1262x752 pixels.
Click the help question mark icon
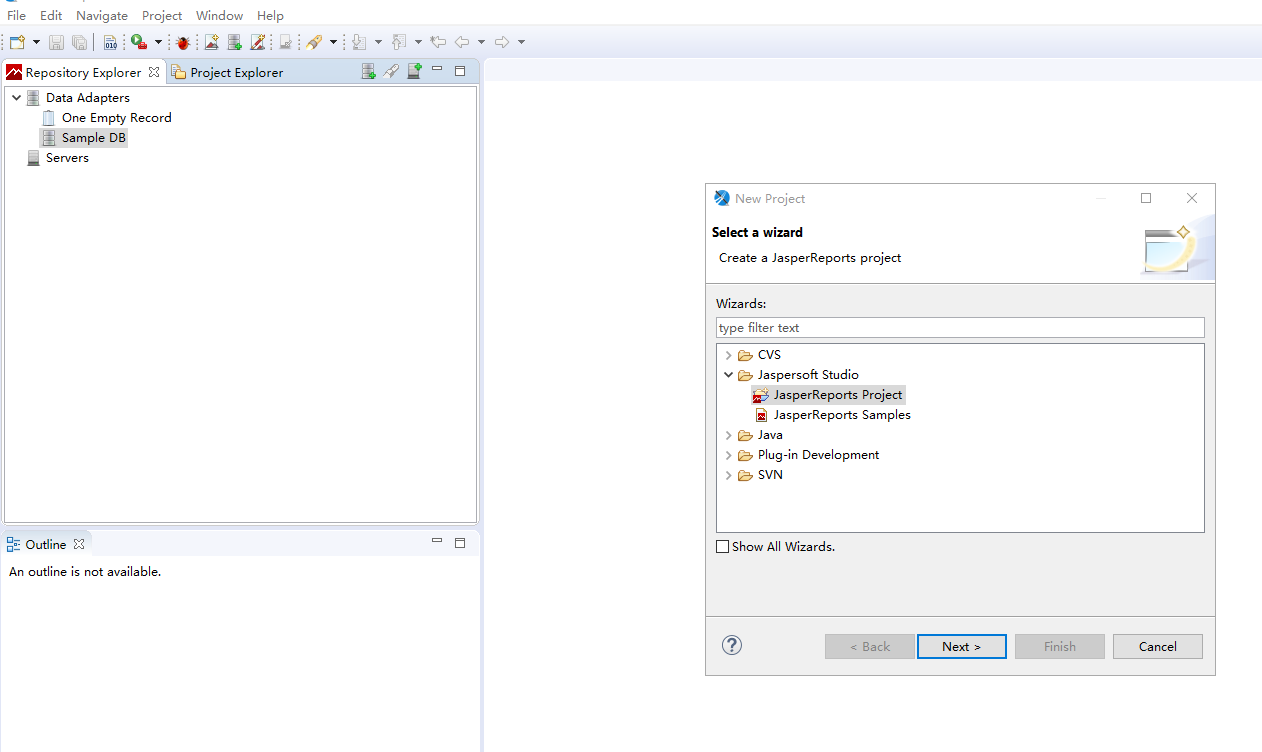click(732, 645)
